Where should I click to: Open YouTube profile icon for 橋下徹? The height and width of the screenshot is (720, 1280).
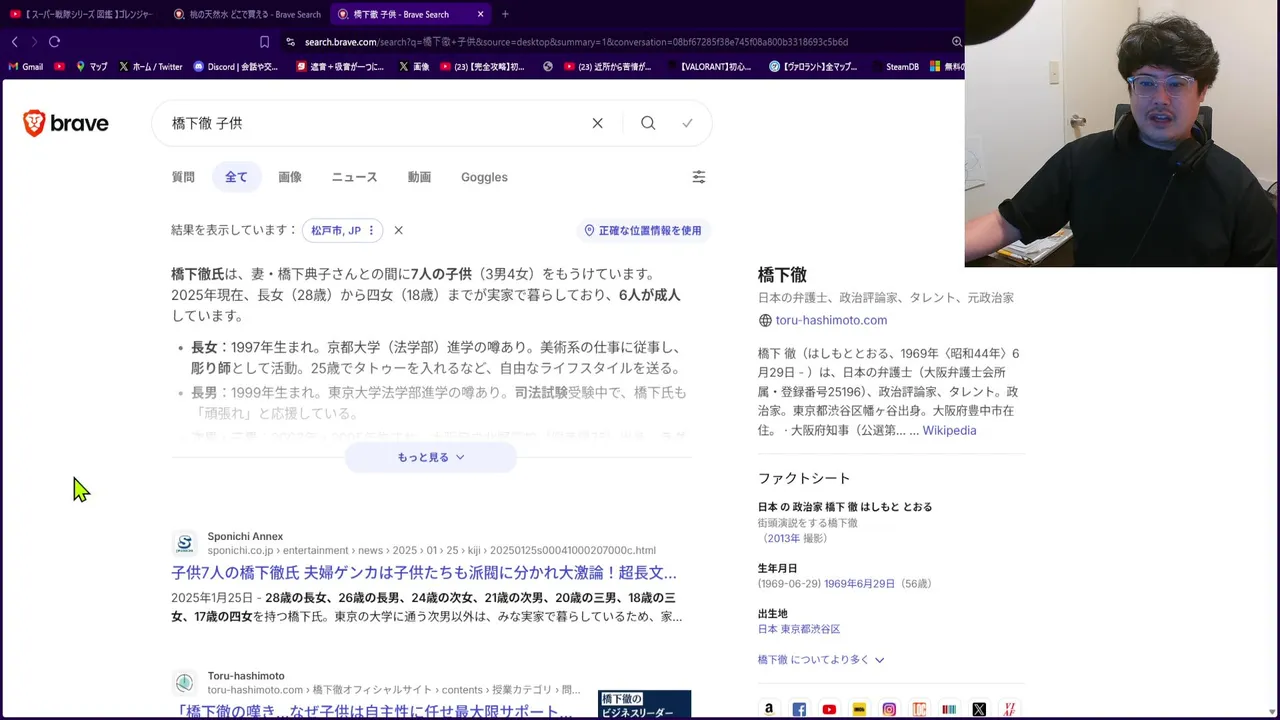829,709
